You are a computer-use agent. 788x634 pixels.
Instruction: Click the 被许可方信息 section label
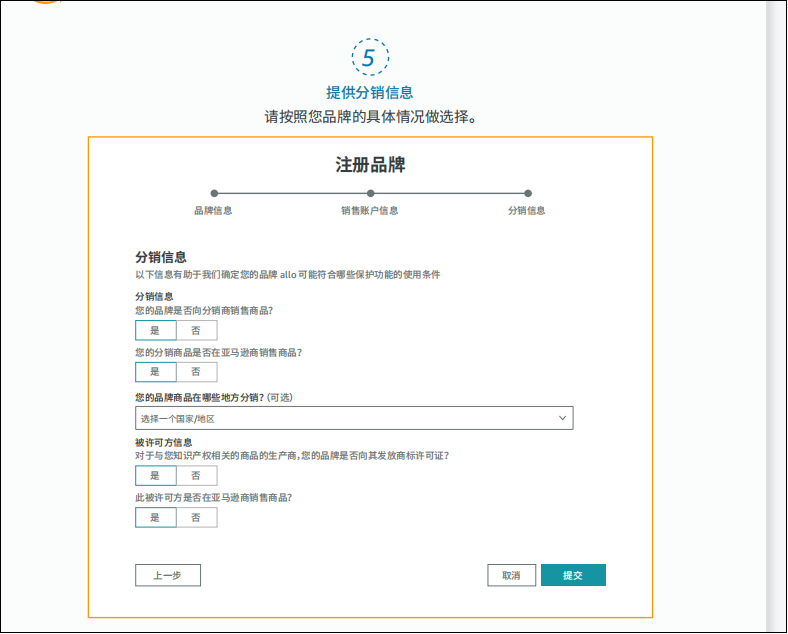pos(163,443)
